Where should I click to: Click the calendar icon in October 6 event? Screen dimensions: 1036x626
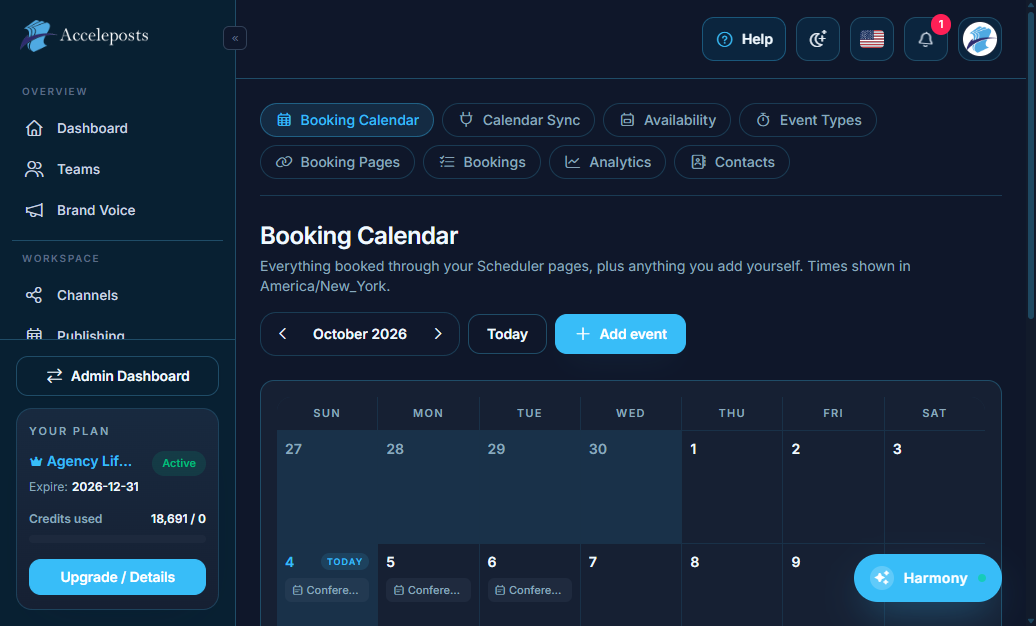point(500,590)
